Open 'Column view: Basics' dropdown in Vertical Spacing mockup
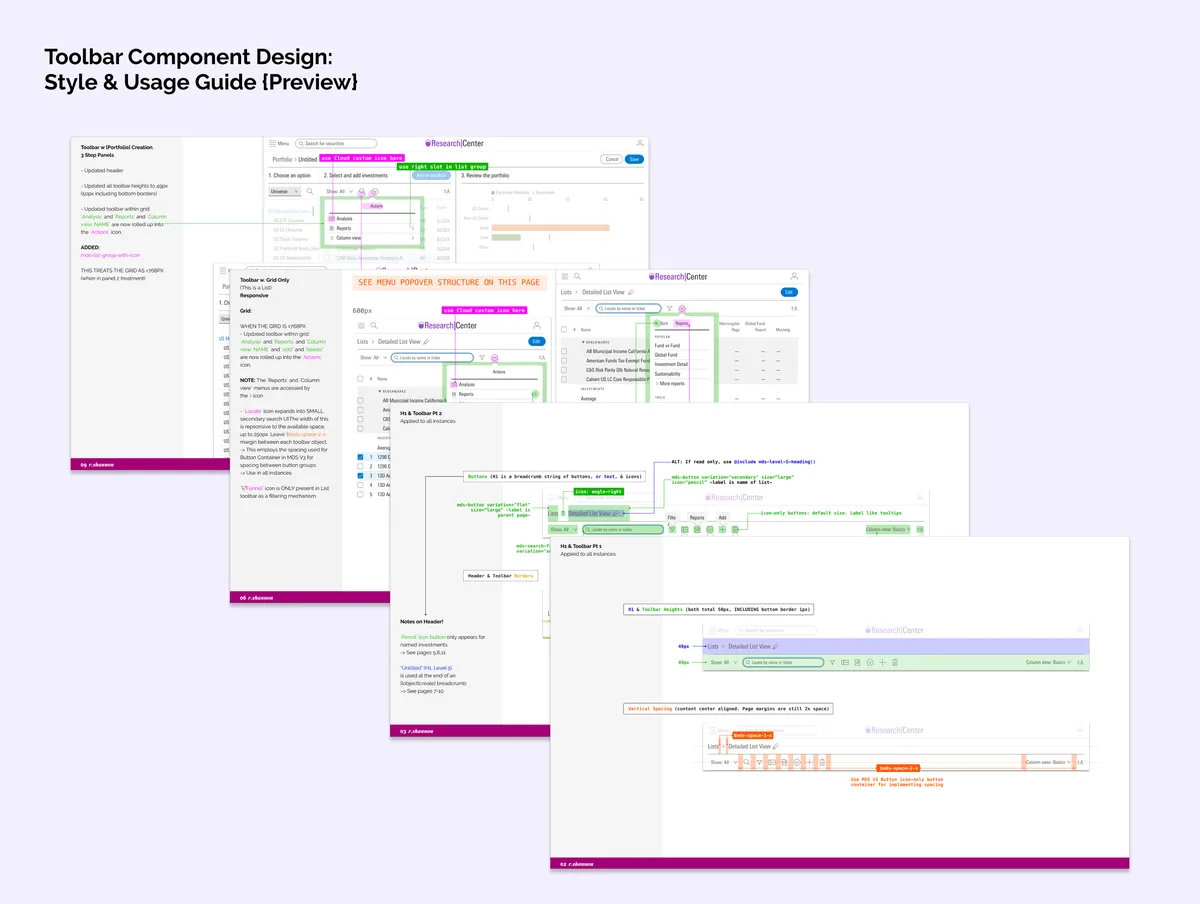Image resolution: width=1200 pixels, height=904 pixels. (1048, 762)
